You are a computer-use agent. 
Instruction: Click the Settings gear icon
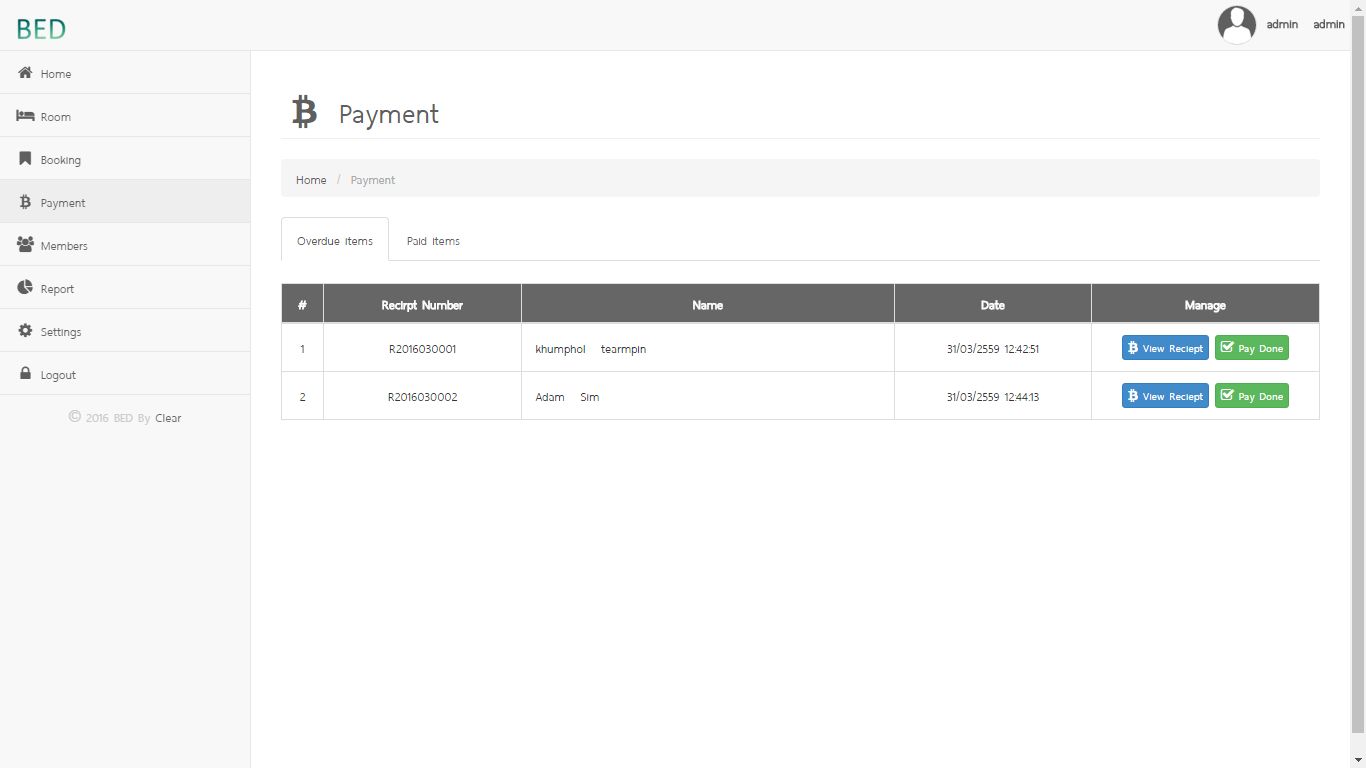click(x=25, y=331)
